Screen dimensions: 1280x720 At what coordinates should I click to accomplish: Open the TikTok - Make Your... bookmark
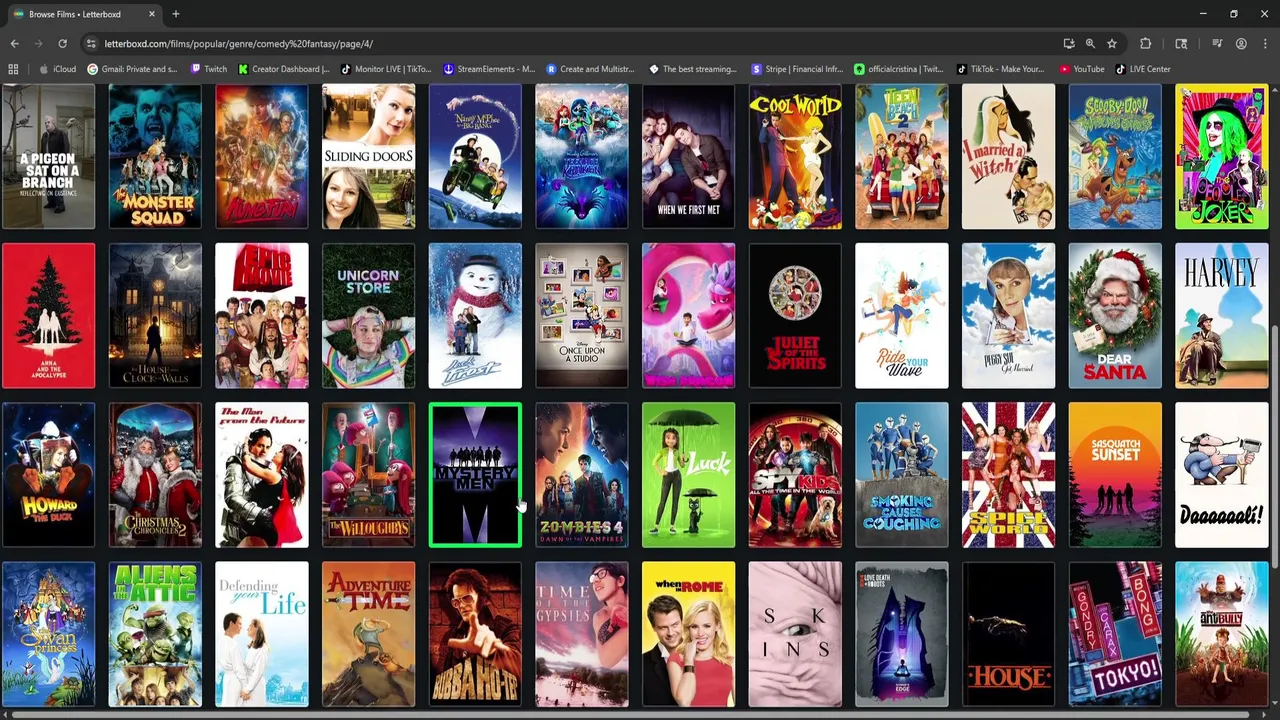pos(1000,69)
